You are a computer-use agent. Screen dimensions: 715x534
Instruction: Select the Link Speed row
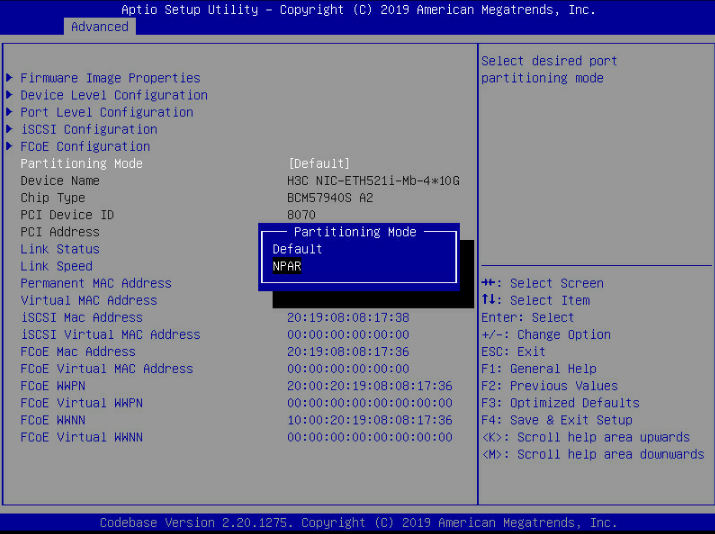tap(56, 266)
